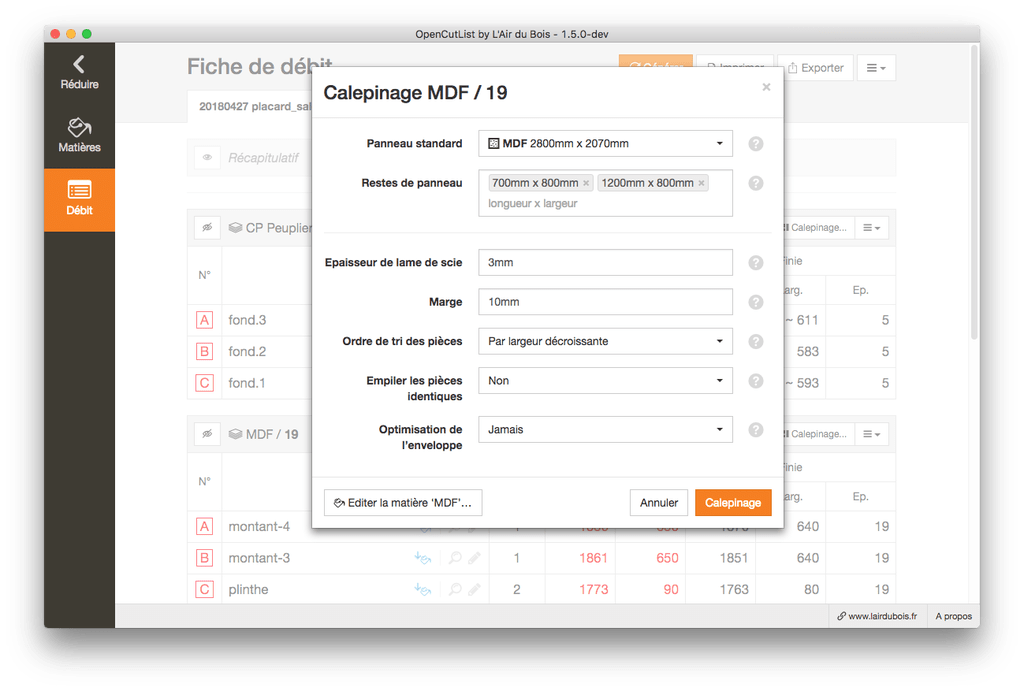This screenshot has width=1024, height=691.
Task: Click the Exporter button
Action: pyautogui.click(x=816, y=68)
